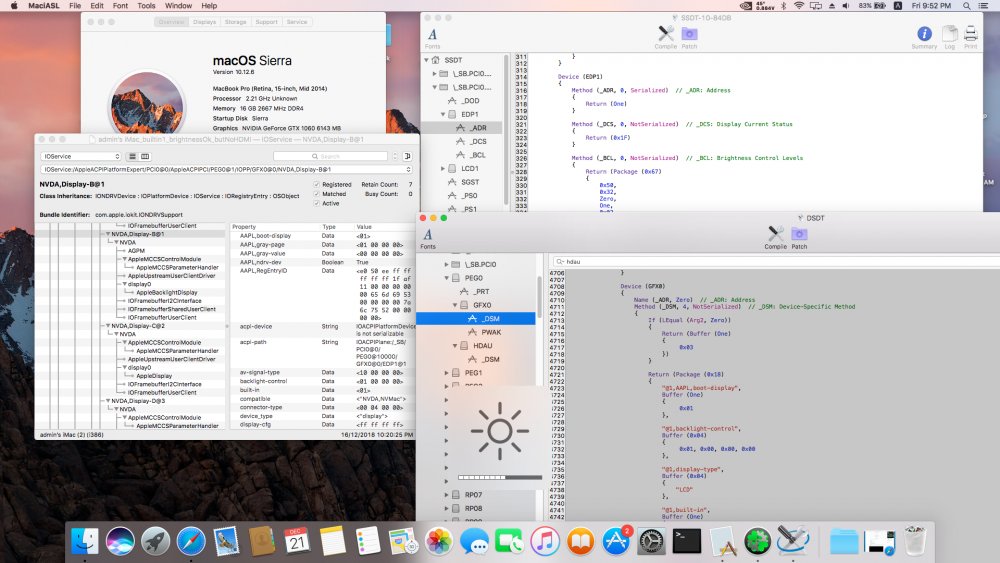Collapse HDAU in the DSDT sidebar
Viewport: 1000px width, 563px height.
[x=455, y=346]
